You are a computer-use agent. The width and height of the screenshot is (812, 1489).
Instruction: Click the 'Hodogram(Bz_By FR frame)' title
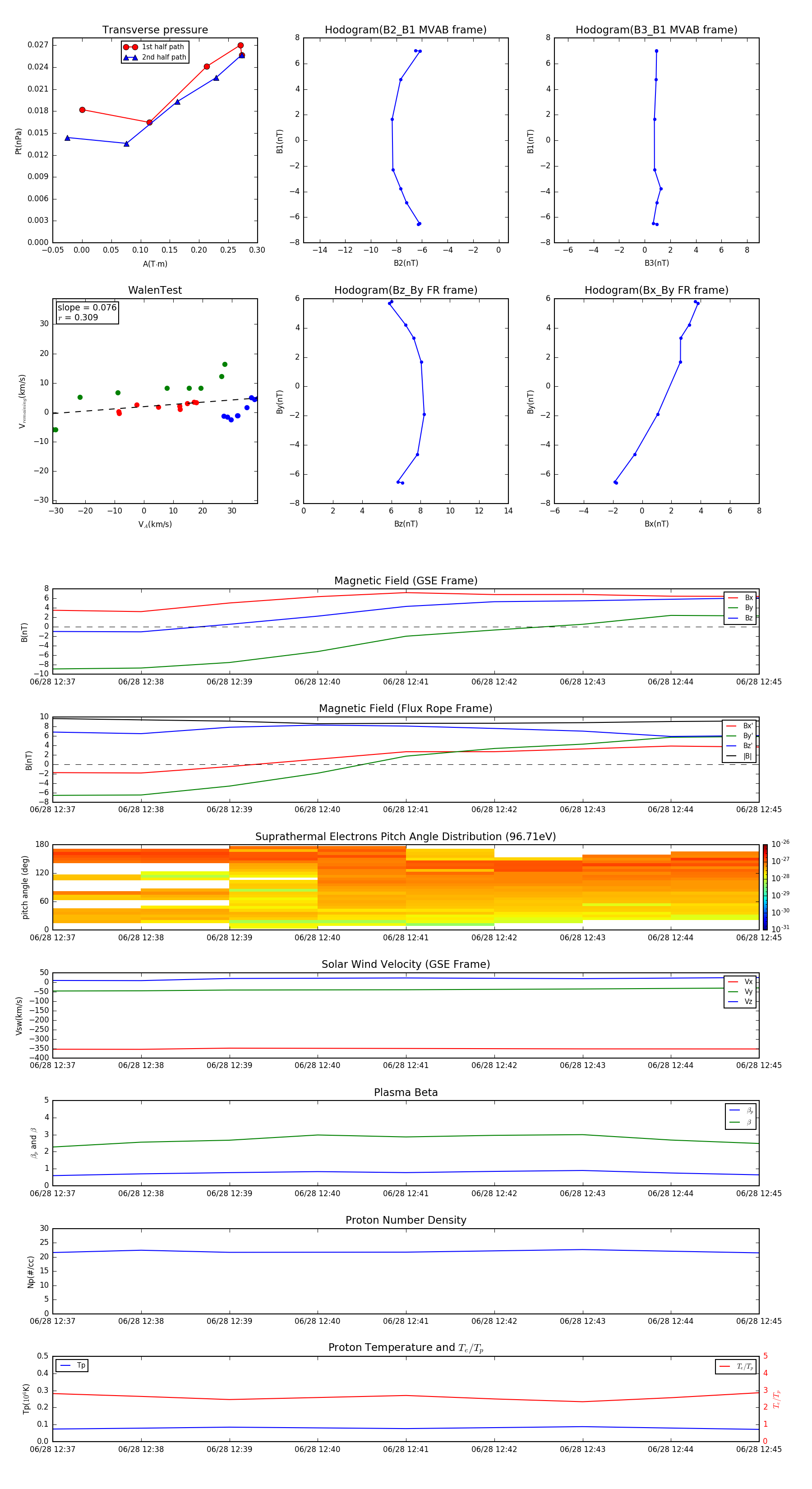(406, 290)
